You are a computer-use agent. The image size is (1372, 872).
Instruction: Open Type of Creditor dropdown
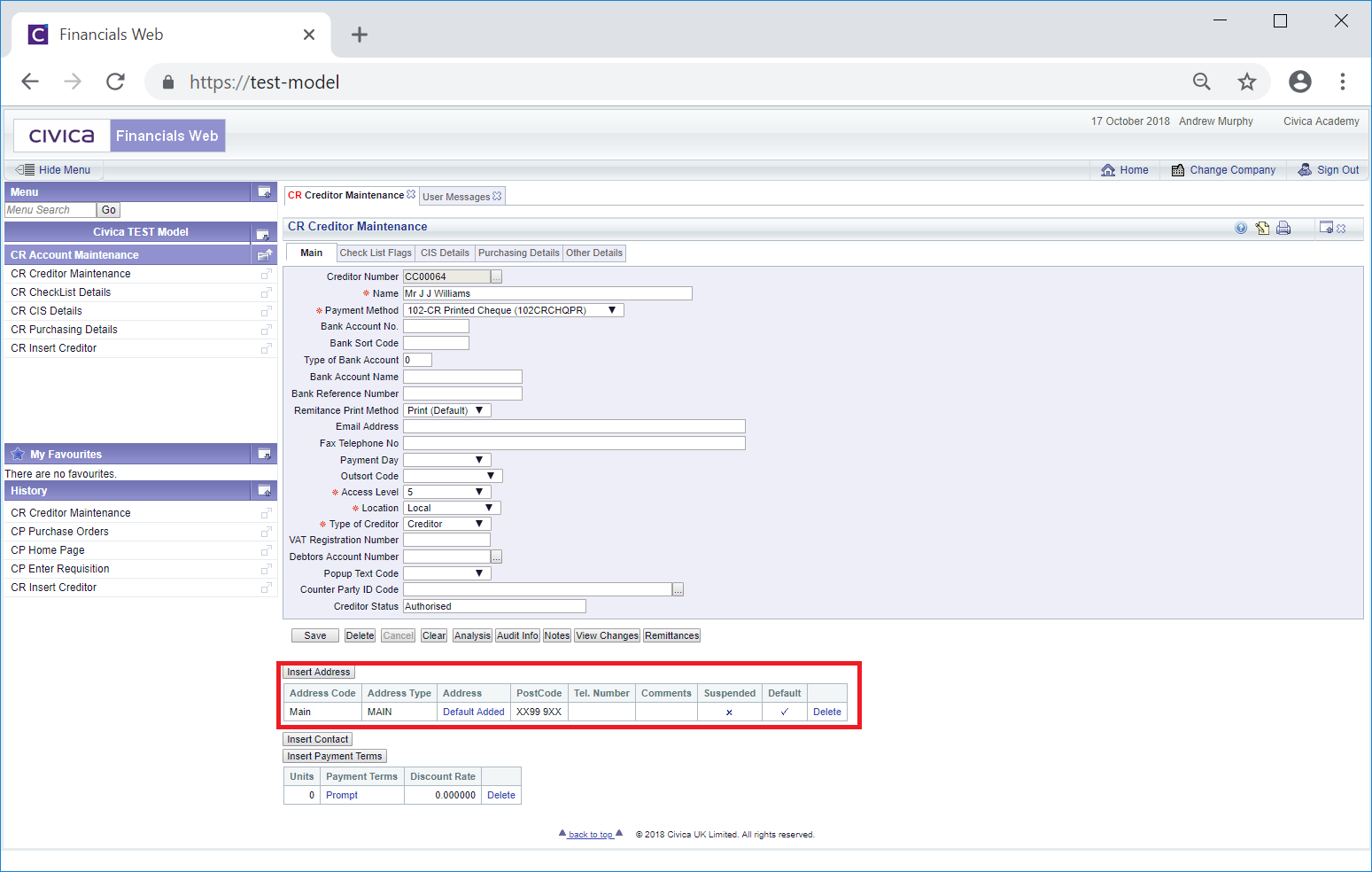(x=447, y=524)
